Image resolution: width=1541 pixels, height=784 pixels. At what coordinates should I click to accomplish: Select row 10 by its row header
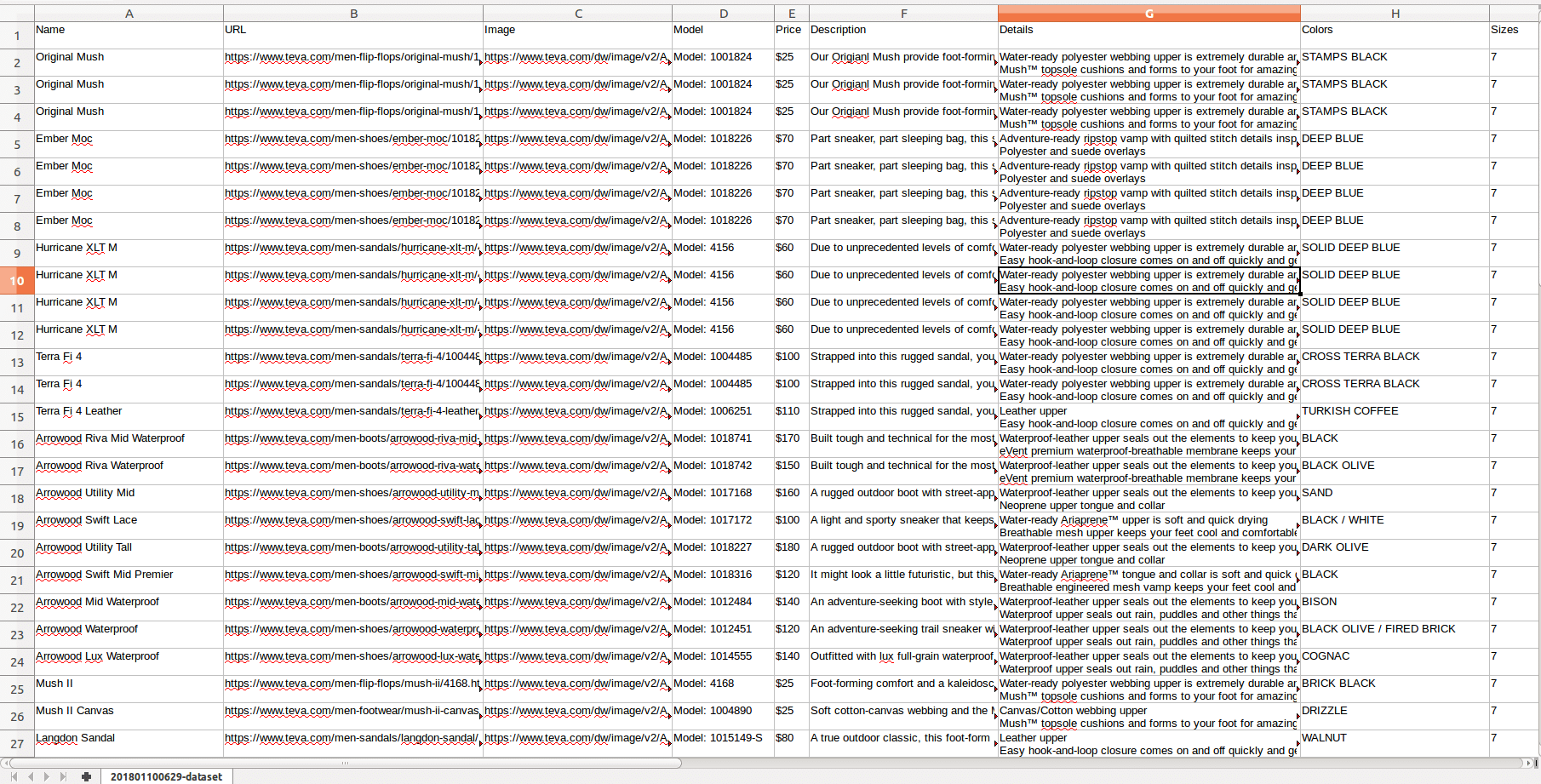pyautogui.click(x=17, y=281)
